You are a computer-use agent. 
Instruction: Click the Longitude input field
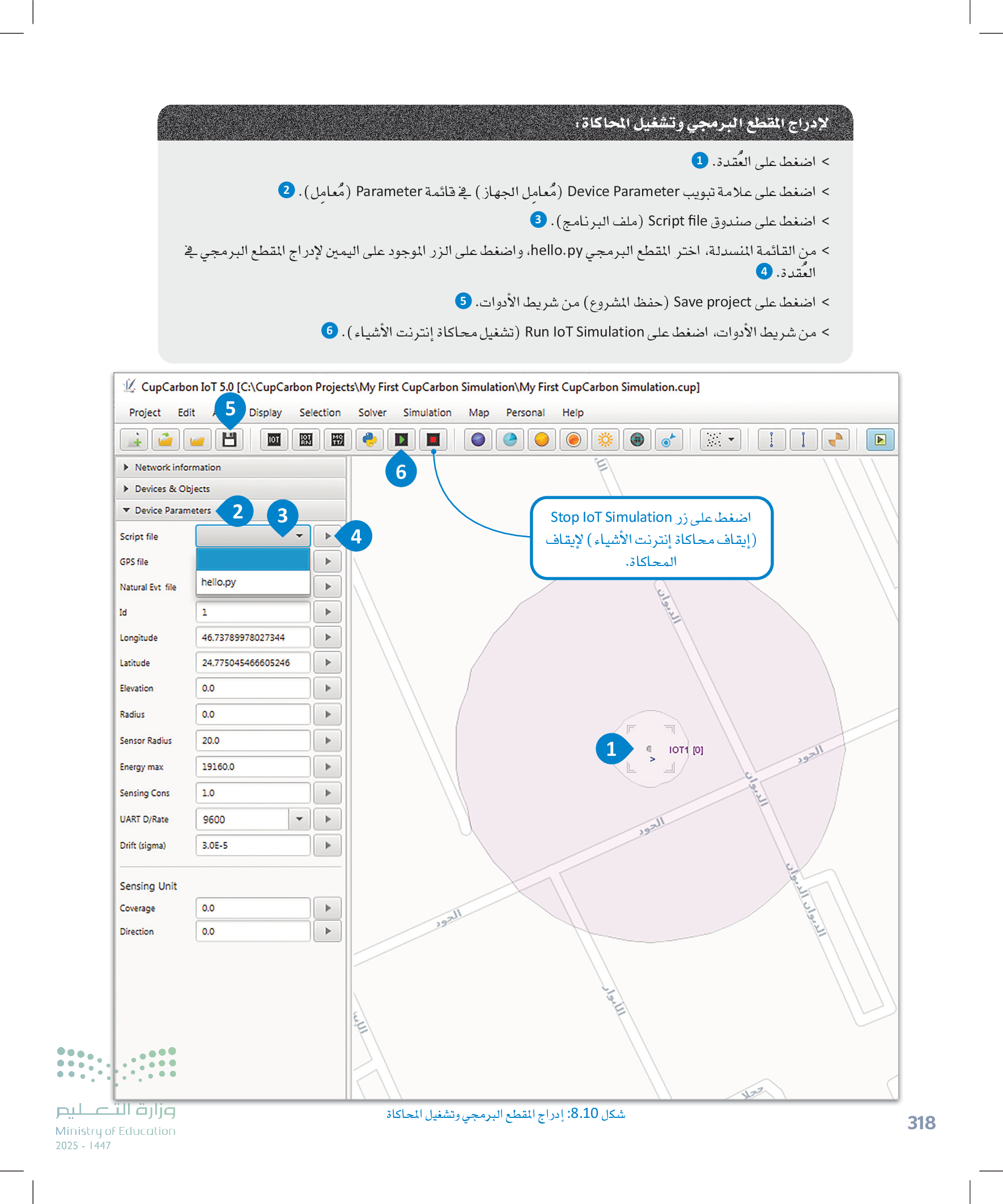coord(252,637)
